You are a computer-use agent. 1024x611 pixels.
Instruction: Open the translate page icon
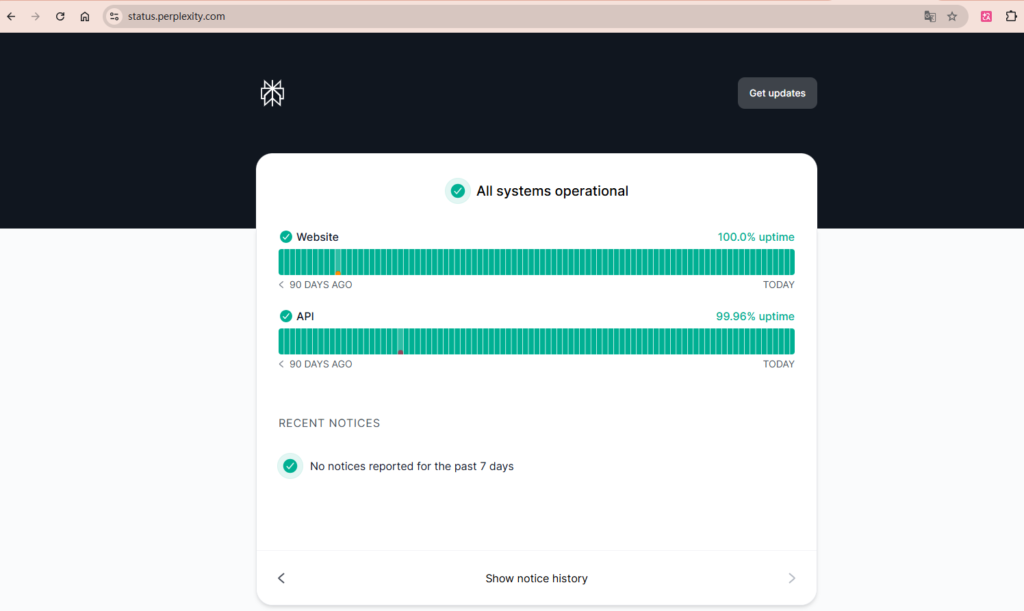[929, 16]
